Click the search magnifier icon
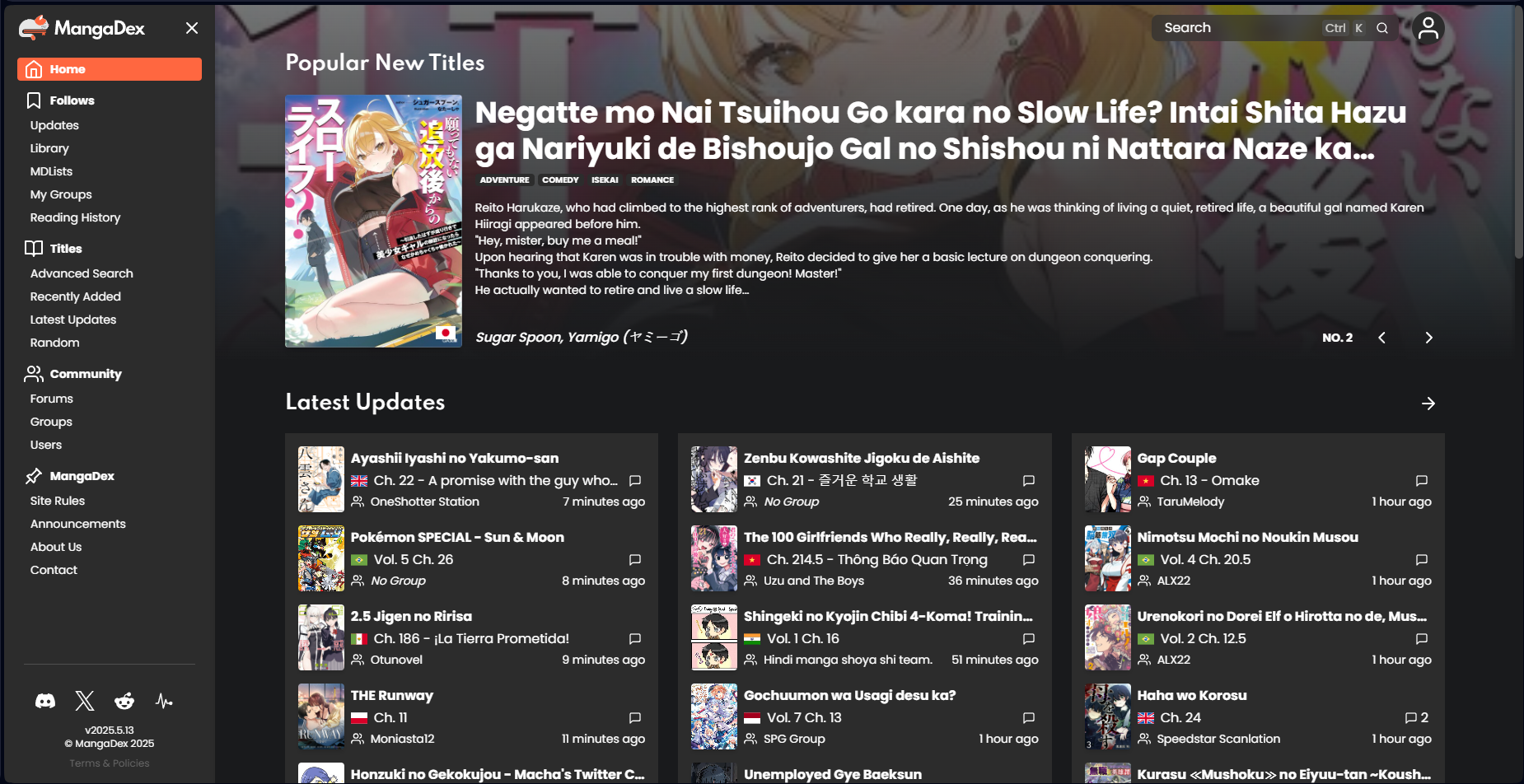The height and width of the screenshot is (784, 1524). (x=1382, y=28)
